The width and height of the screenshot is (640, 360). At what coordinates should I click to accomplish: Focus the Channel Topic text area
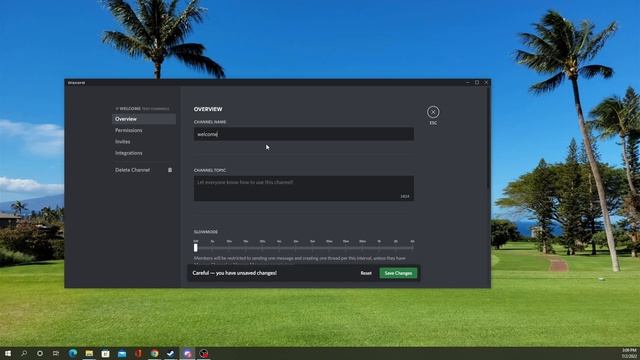pyautogui.click(x=304, y=188)
